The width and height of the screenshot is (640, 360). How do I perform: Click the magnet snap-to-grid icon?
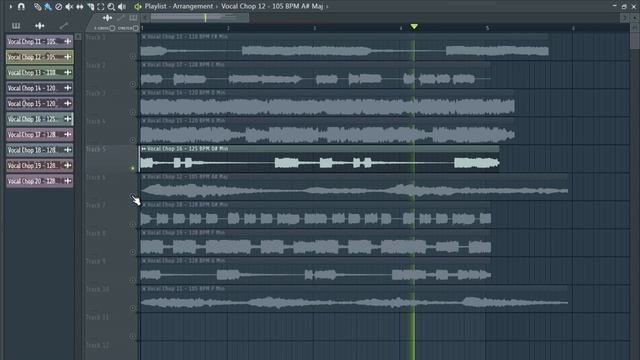point(21,7)
